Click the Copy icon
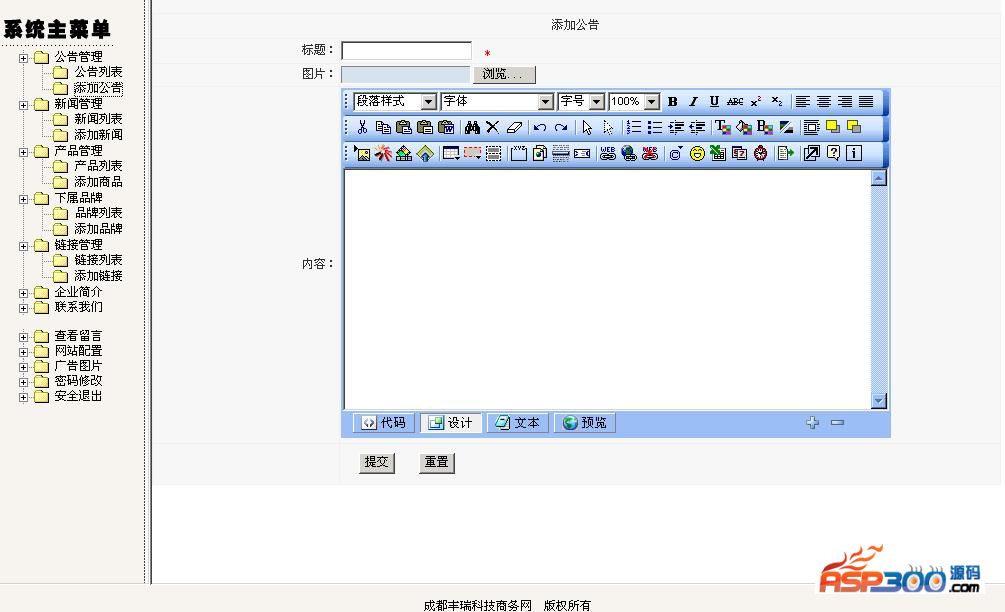The image size is (1005, 612). pyautogui.click(x=383, y=127)
